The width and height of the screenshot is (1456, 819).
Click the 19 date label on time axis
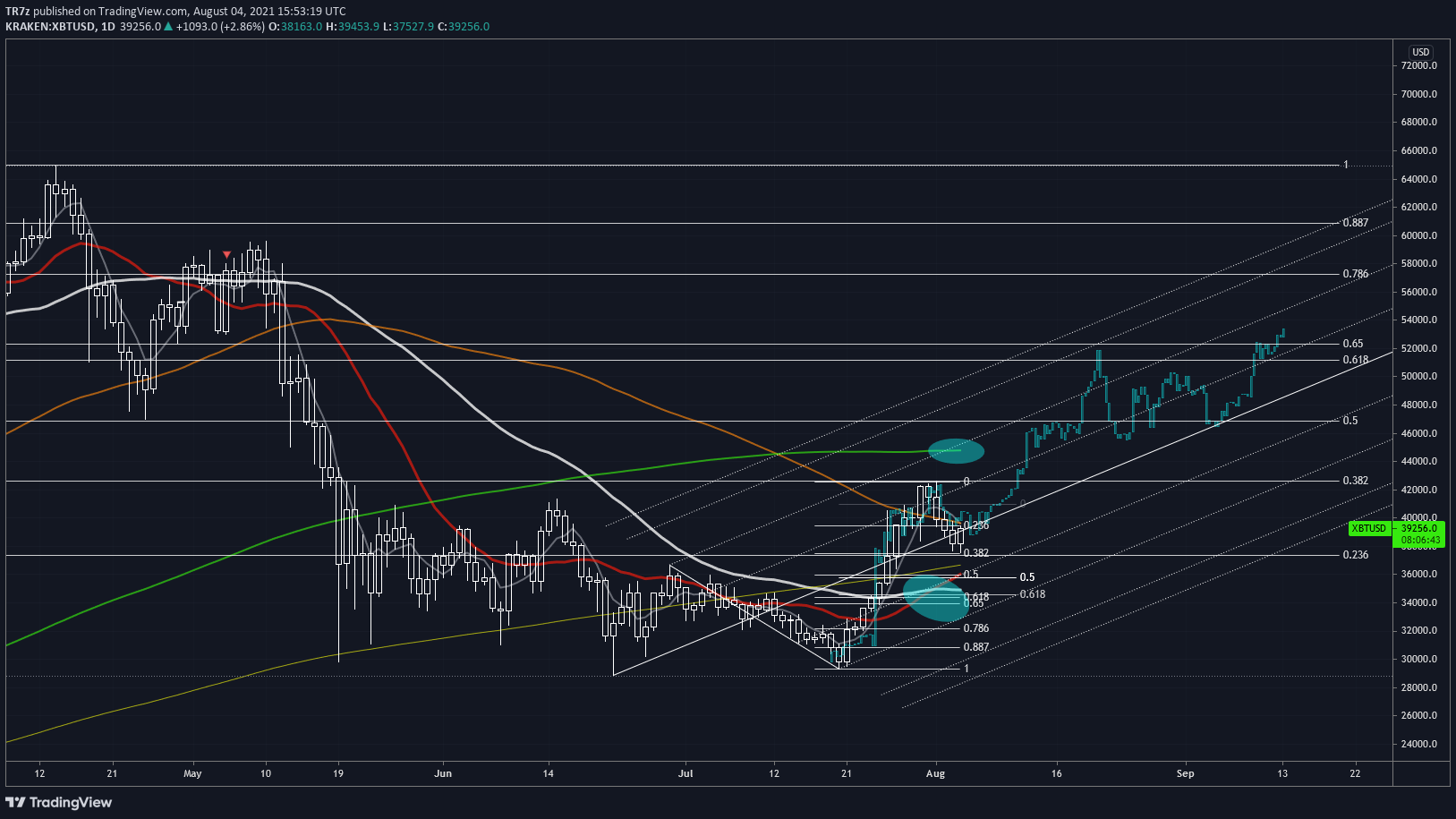coord(338,773)
